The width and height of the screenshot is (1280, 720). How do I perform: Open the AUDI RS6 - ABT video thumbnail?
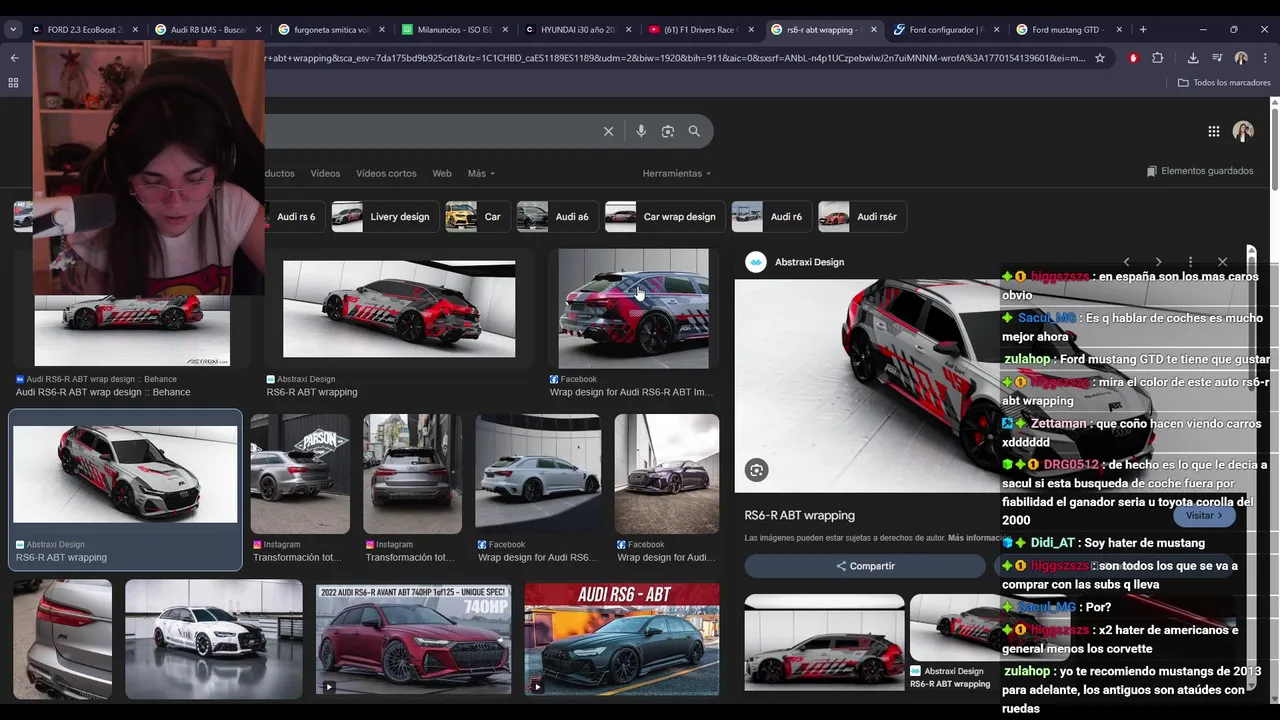click(x=621, y=640)
